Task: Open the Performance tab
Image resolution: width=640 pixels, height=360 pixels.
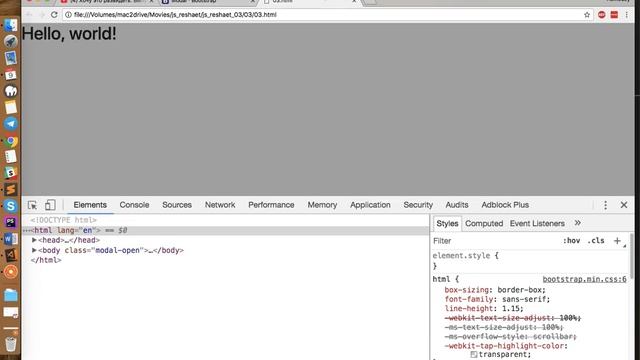Action: coord(271,205)
